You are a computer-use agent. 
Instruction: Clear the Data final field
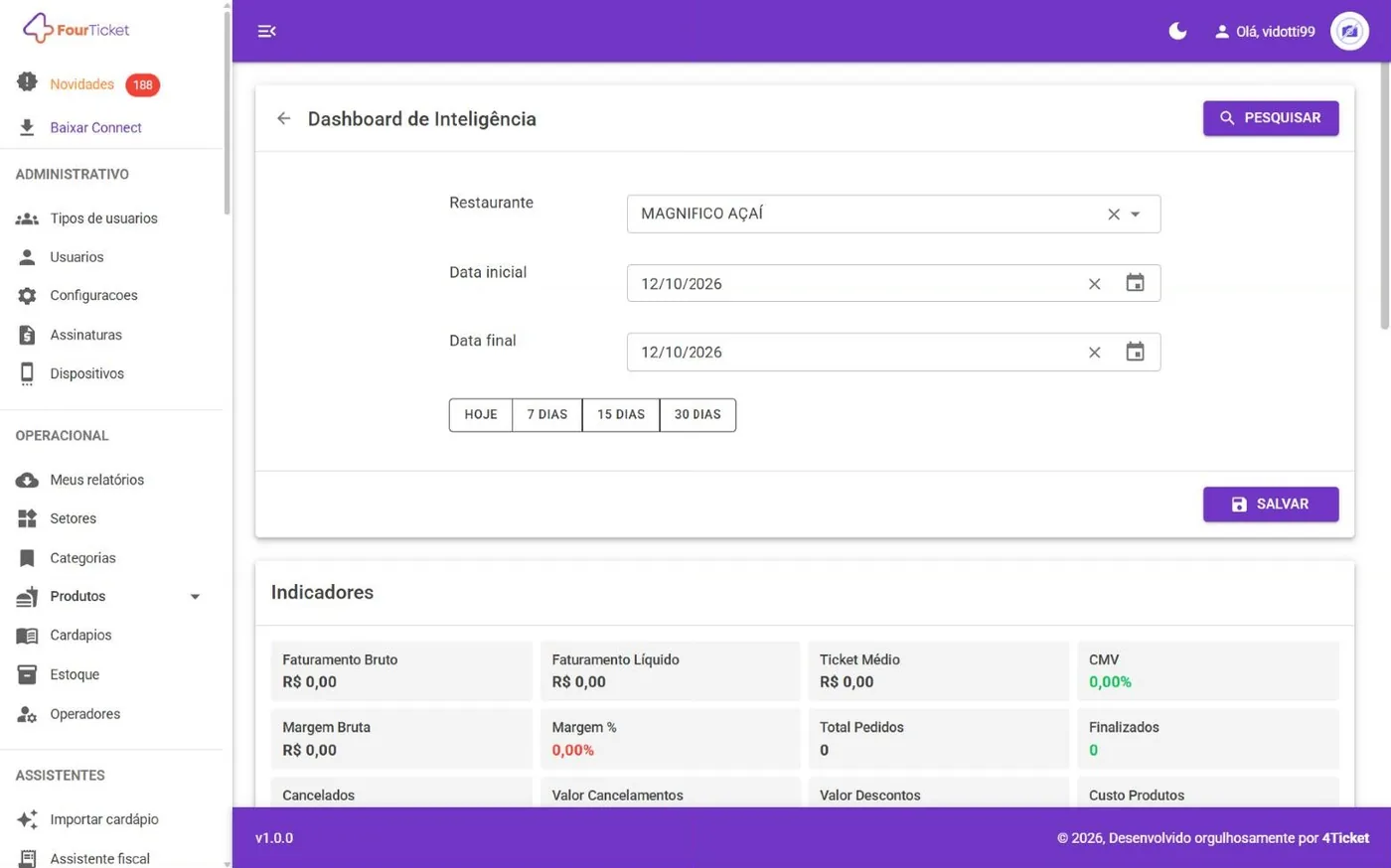tap(1094, 353)
